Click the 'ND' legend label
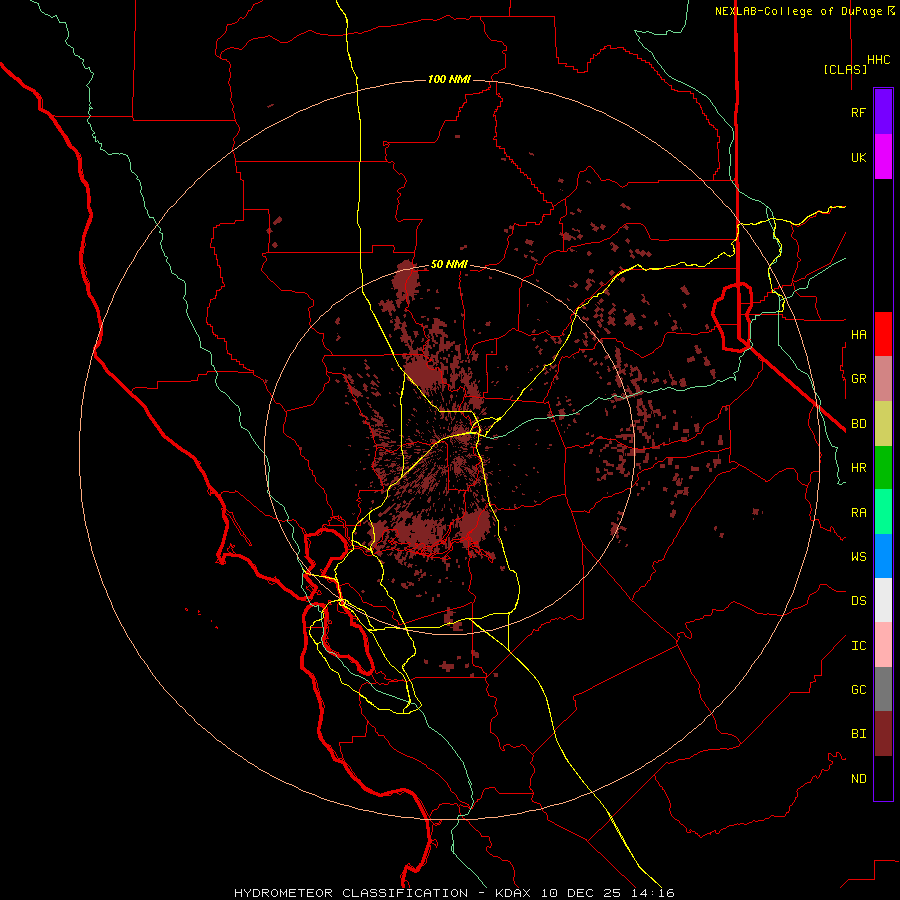 click(x=858, y=779)
